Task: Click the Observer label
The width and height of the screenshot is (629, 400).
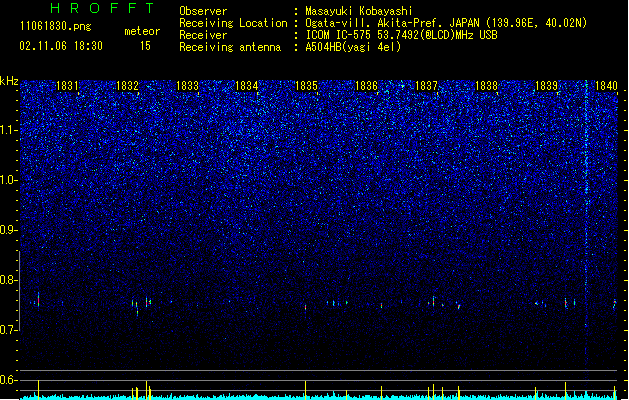Action: click(203, 11)
